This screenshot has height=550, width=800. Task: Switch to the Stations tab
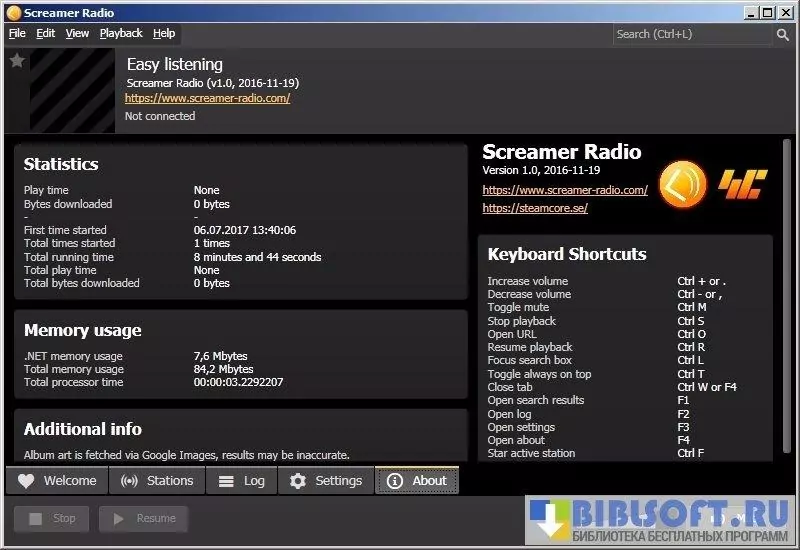pyautogui.click(x=157, y=481)
